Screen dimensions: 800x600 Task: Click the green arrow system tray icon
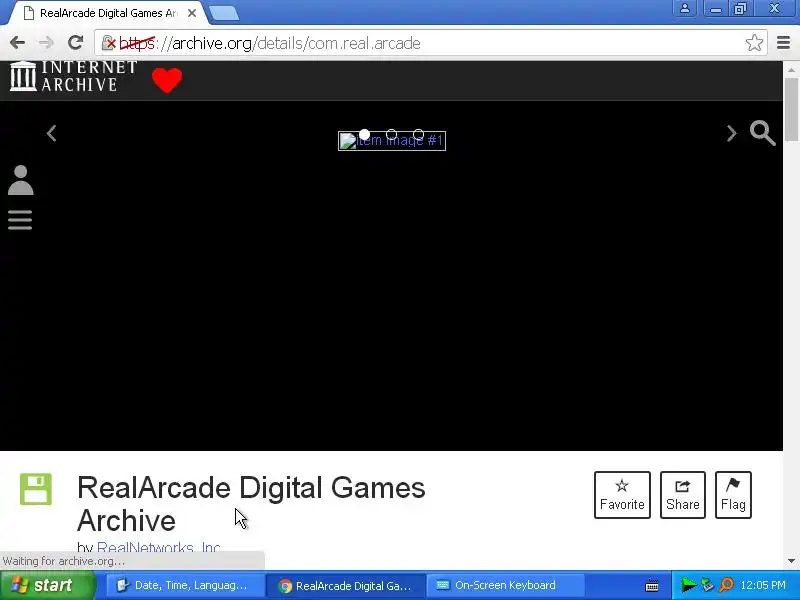pyautogui.click(x=688, y=585)
